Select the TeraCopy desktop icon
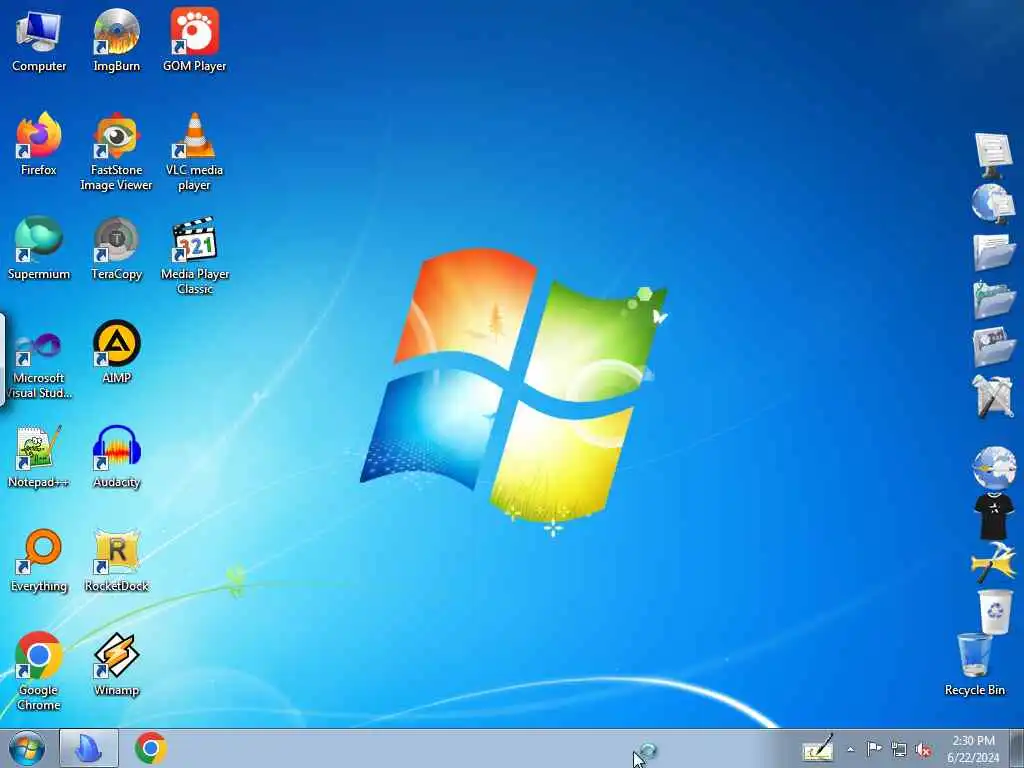 (x=116, y=248)
